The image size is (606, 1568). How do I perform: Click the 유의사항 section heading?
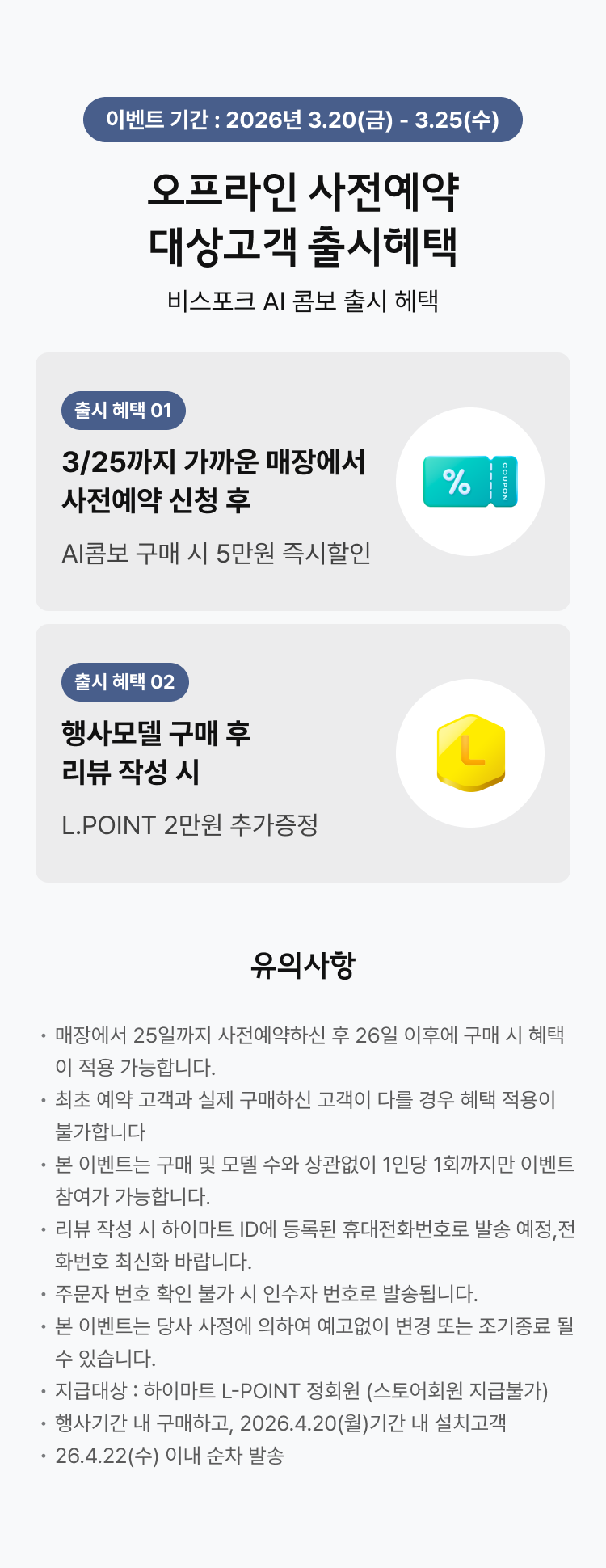coord(303,965)
